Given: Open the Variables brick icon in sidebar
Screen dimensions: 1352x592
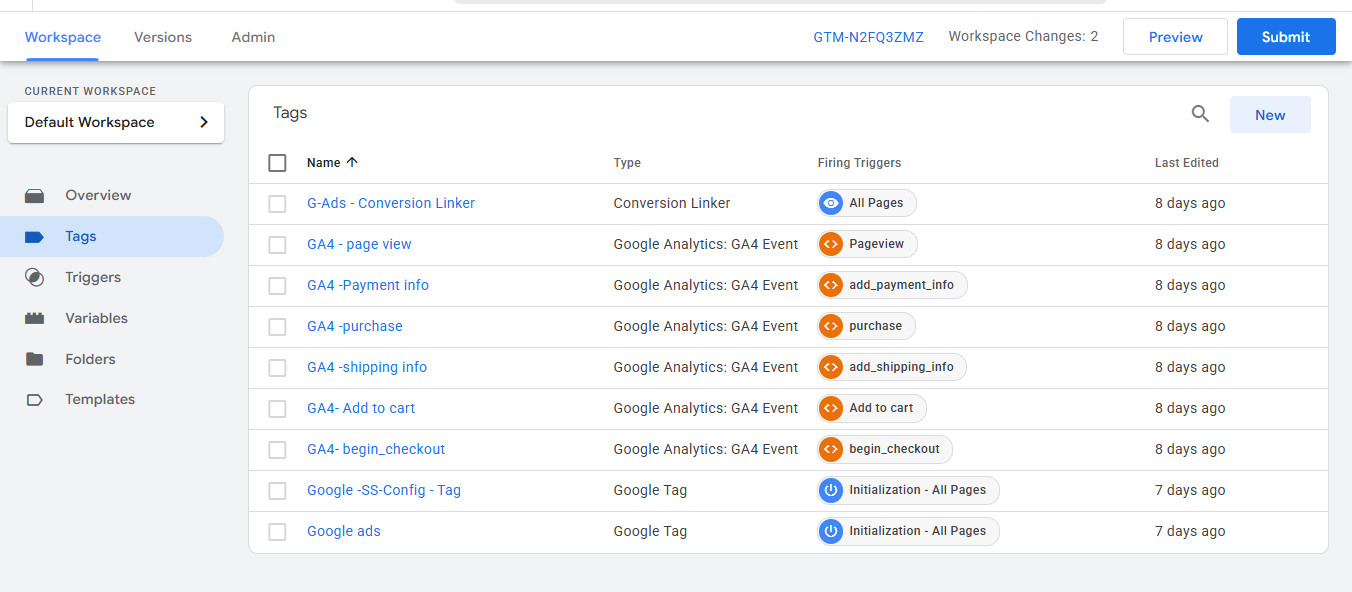Looking at the screenshot, I should pos(35,318).
